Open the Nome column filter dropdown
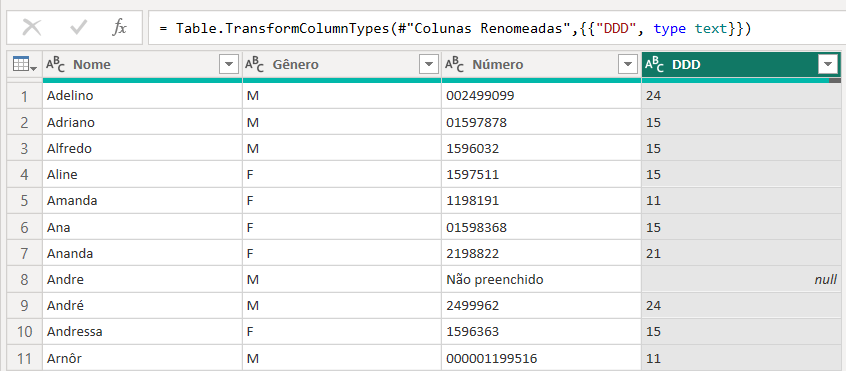This screenshot has width=846, height=371. (x=229, y=65)
